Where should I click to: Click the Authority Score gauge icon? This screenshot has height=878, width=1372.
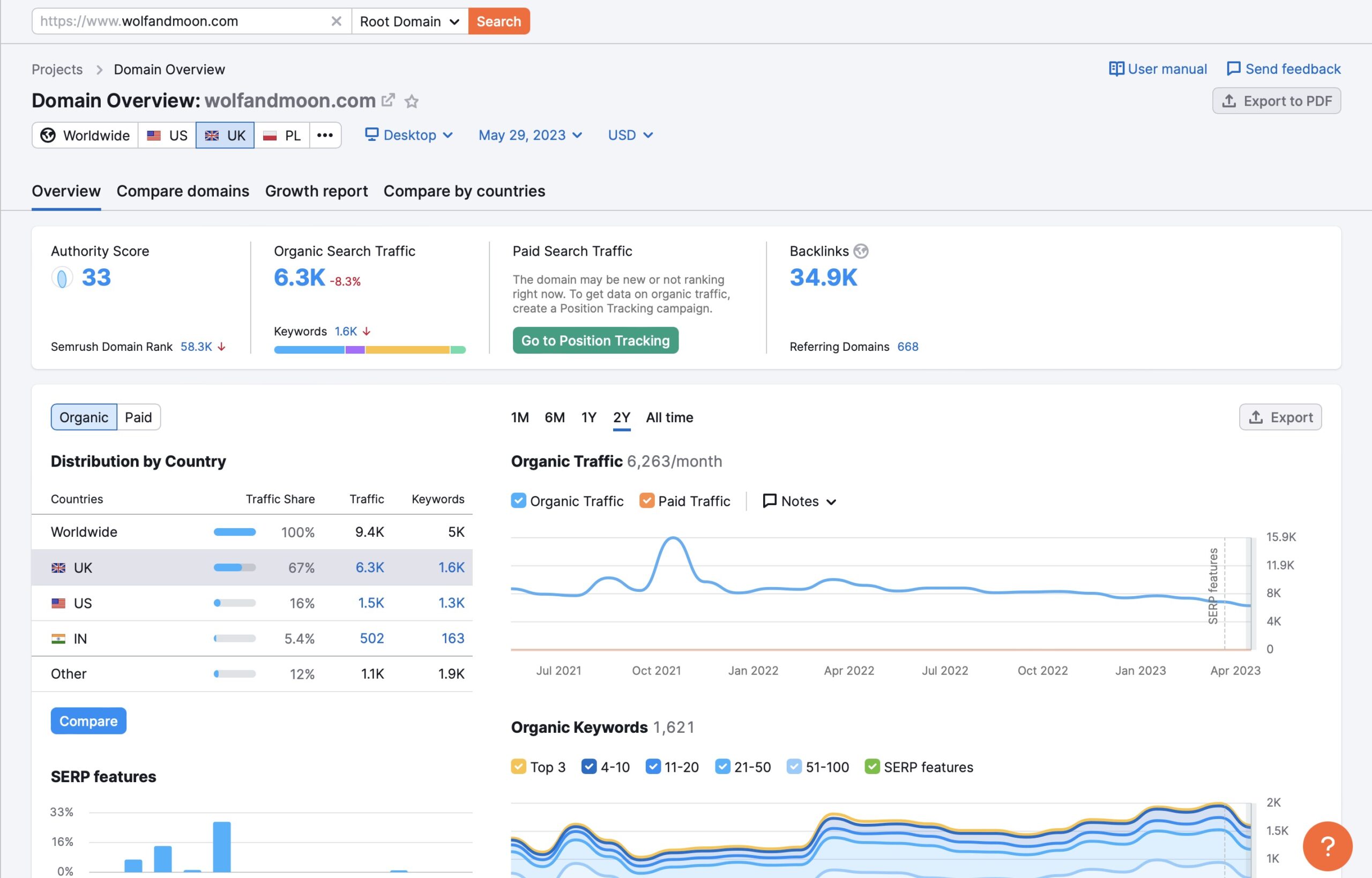coord(62,278)
